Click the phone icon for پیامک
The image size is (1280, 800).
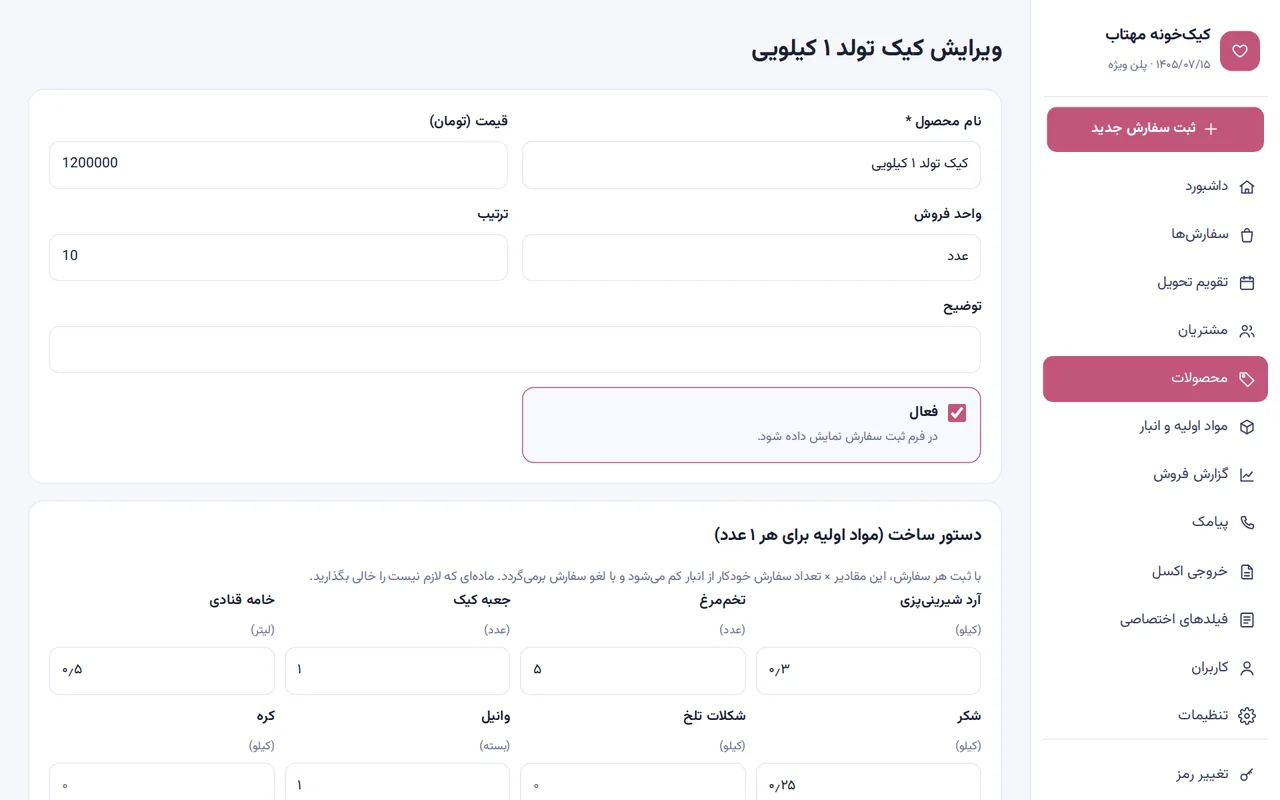tap(1247, 523)
